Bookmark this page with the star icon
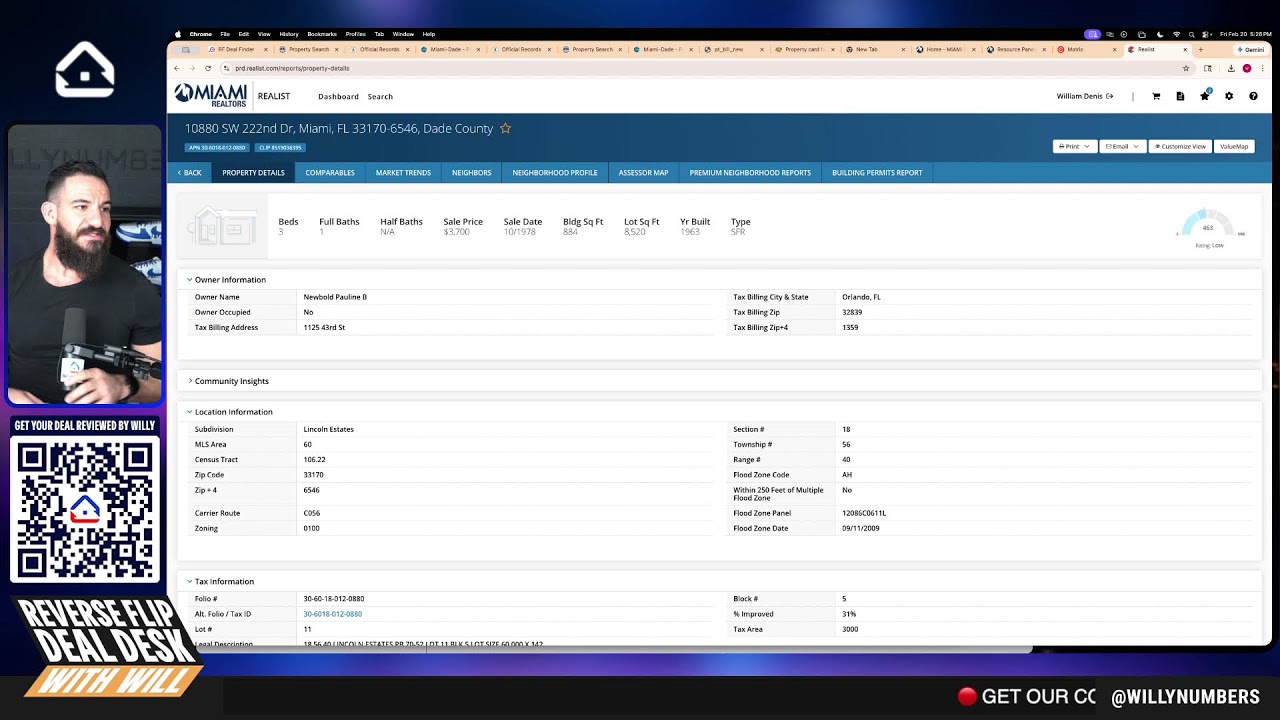The image size is (1280, 720). [x=1186, y=68]
